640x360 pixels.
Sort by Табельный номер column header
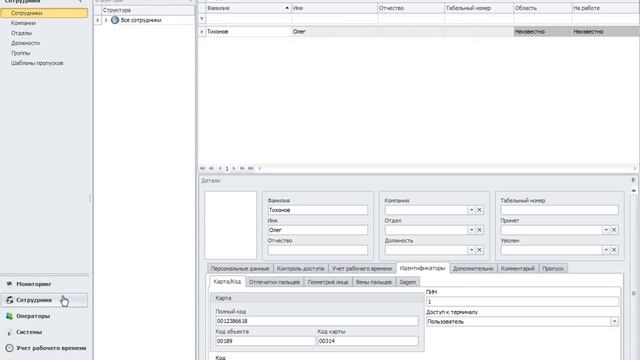479,8
